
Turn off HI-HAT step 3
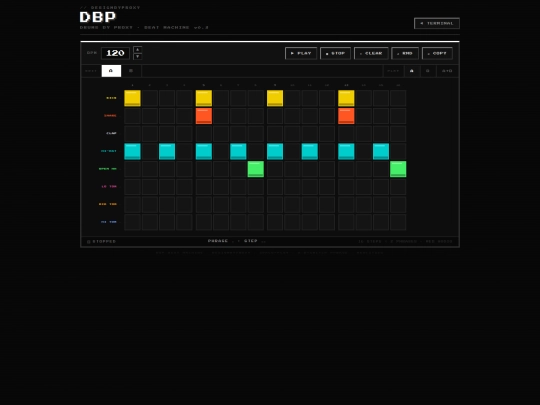pyautogui.click(x=167, y=152)
